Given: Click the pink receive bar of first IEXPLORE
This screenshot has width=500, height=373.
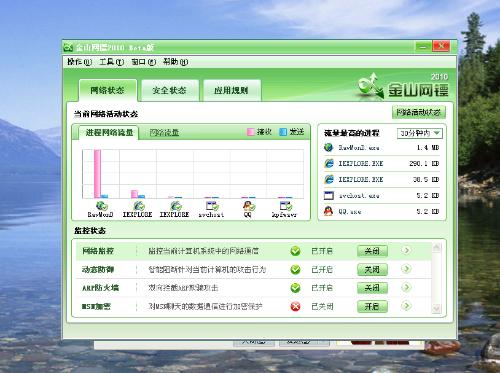Looking at the screenshot, I should 134,194.
